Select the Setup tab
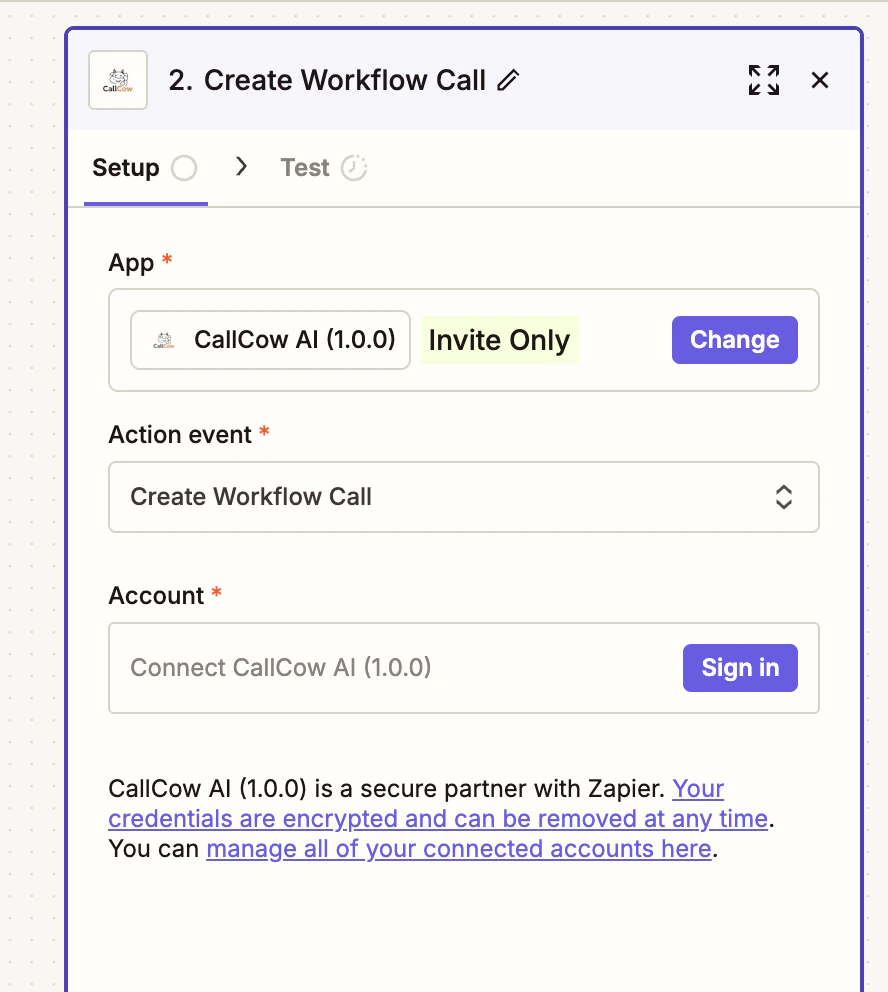The image size is (888, 992). 127,167
